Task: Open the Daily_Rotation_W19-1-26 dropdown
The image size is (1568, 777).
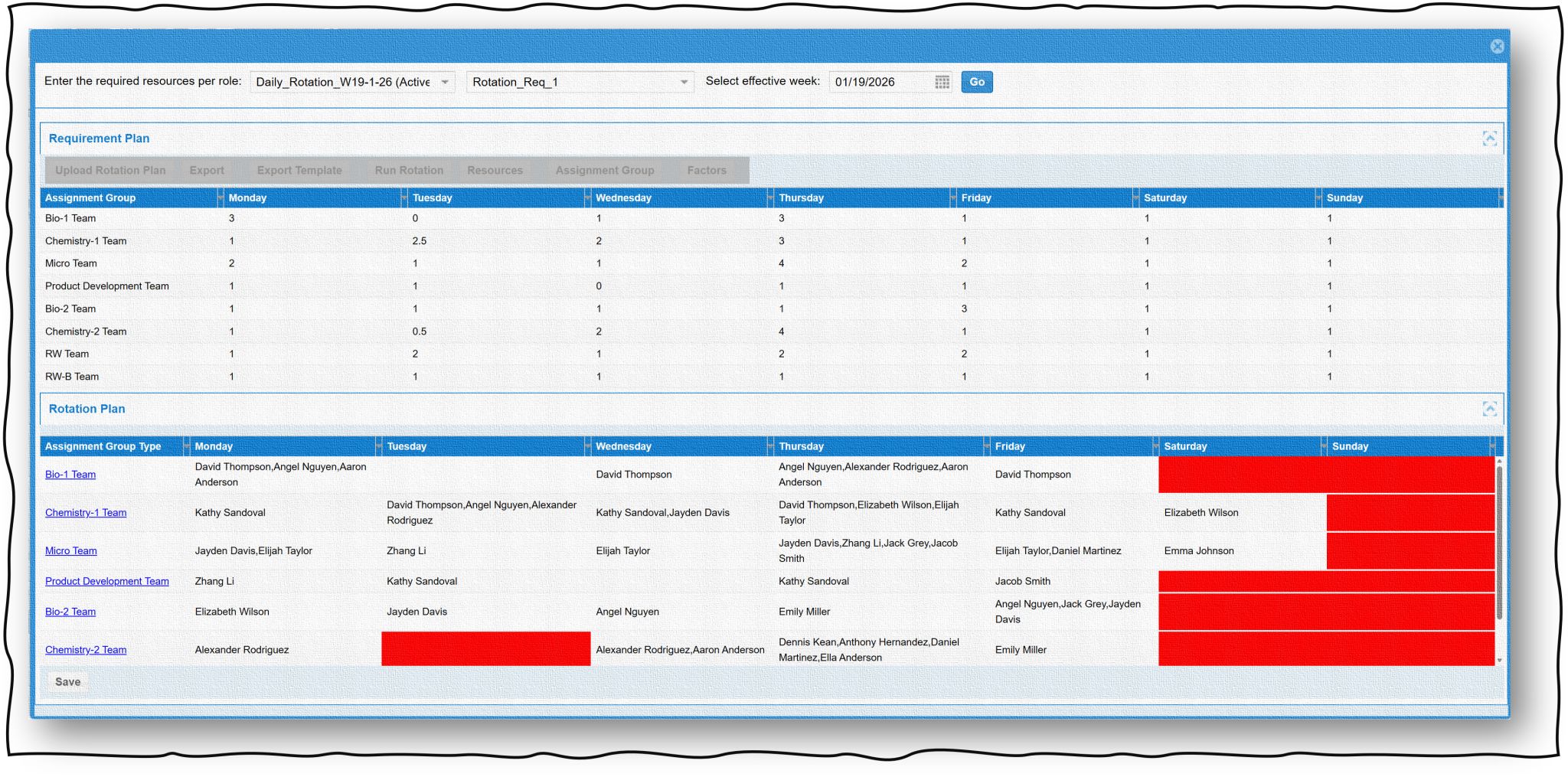Action: point(445,82)
